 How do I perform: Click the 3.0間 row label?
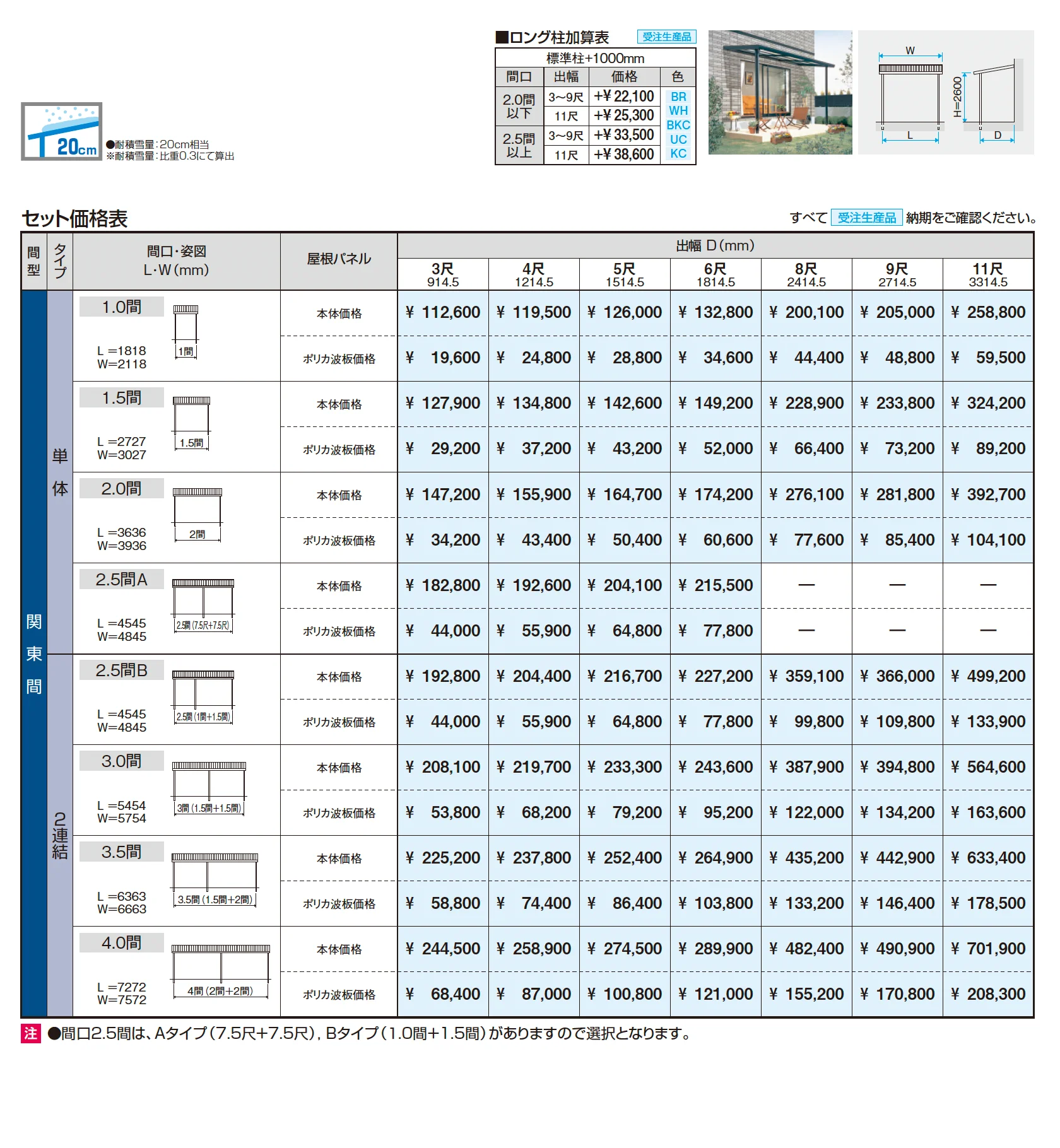tap(122, 761)
